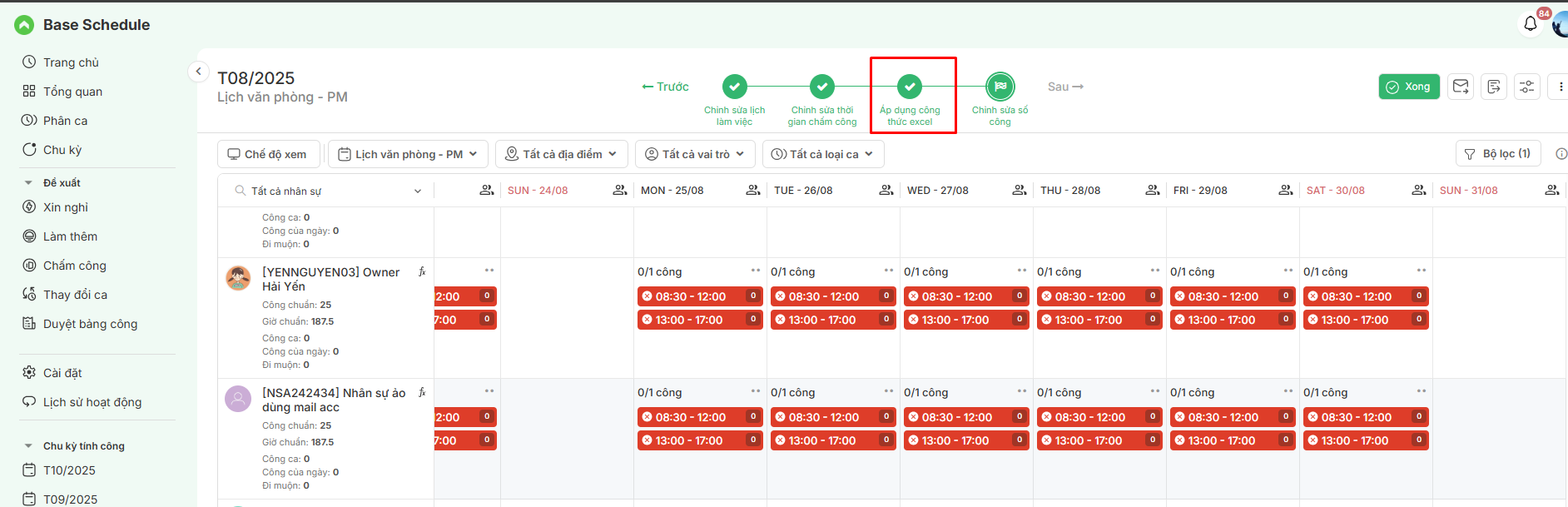The width and height of the screenshot is (1568, 507).
Task: Click Nhân sự ảo's 13:00 - 17:00 shift on SAT 30/08
Action: click(x=1366, y=440)
